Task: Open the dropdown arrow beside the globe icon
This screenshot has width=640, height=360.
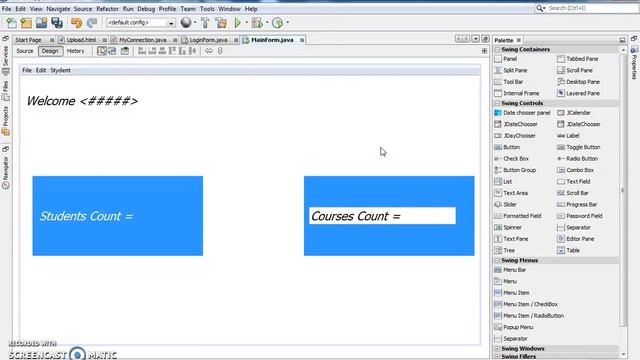Action: click(195, 23)
